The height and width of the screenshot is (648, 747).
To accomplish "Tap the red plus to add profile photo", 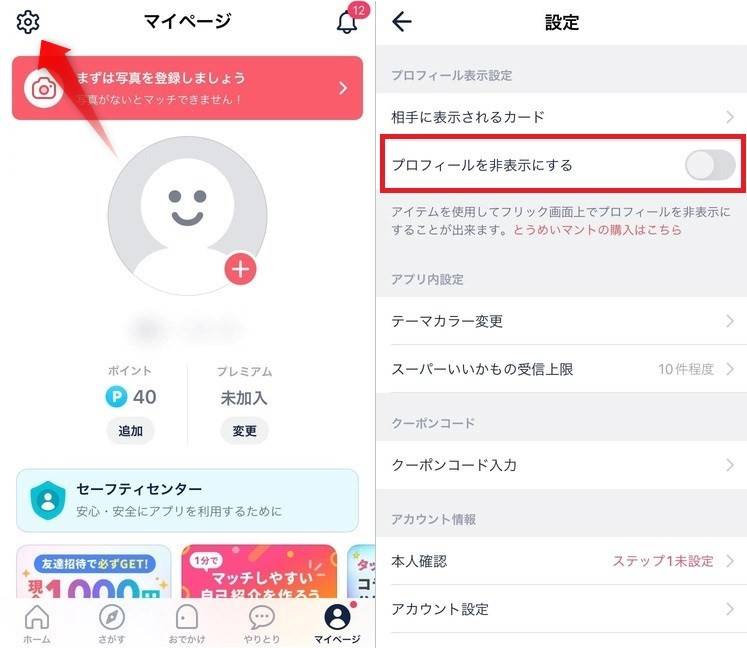I will tap(240, 269).
